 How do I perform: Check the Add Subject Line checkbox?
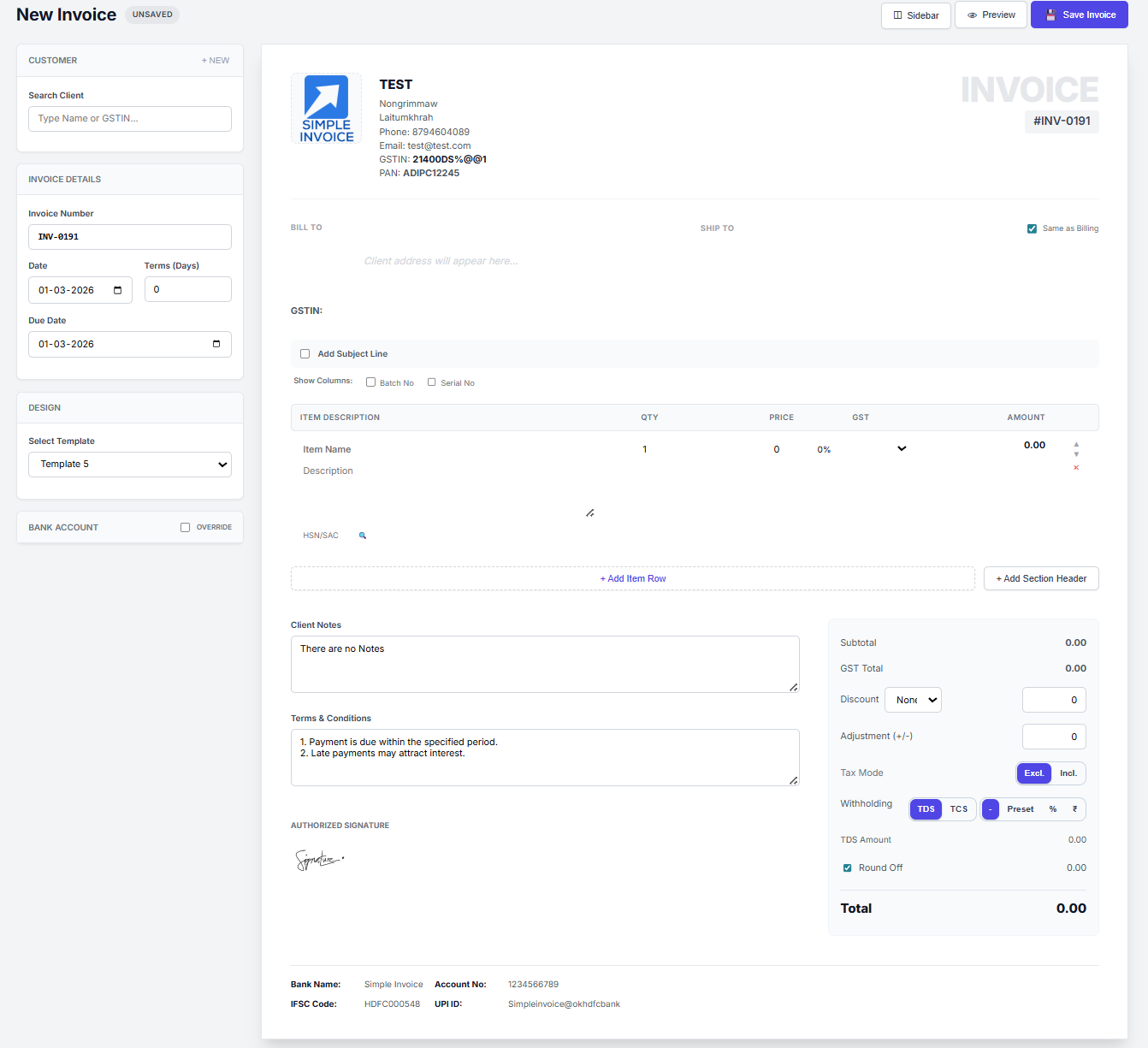click(305, 353)
